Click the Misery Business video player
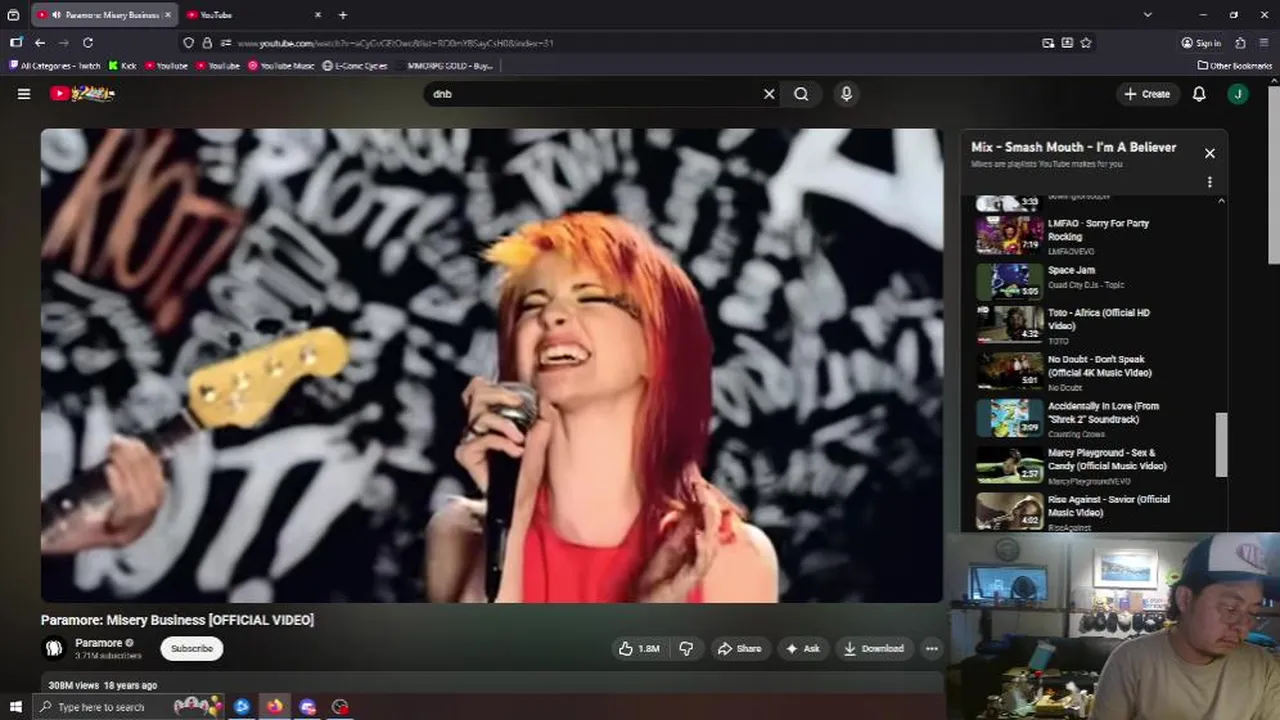Viewport: 1280px width, 720px height. coord(491,365)
